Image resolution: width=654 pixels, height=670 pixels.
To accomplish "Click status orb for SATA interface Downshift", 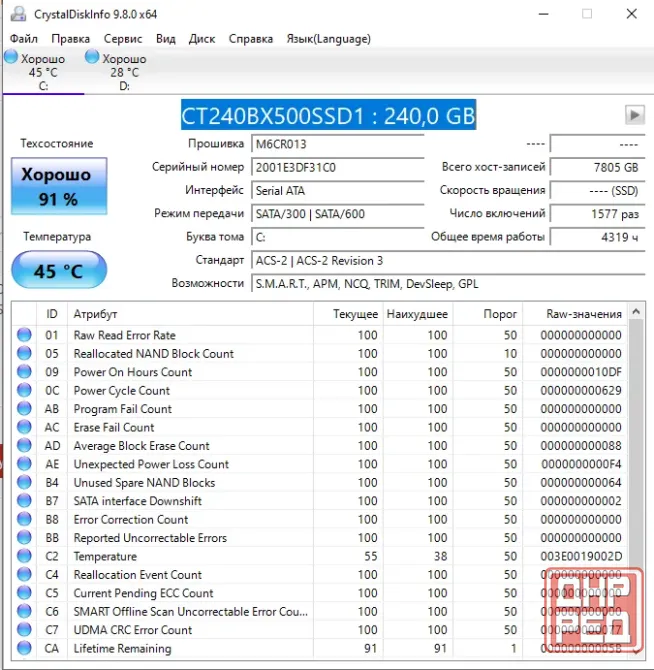I will 24,500.
